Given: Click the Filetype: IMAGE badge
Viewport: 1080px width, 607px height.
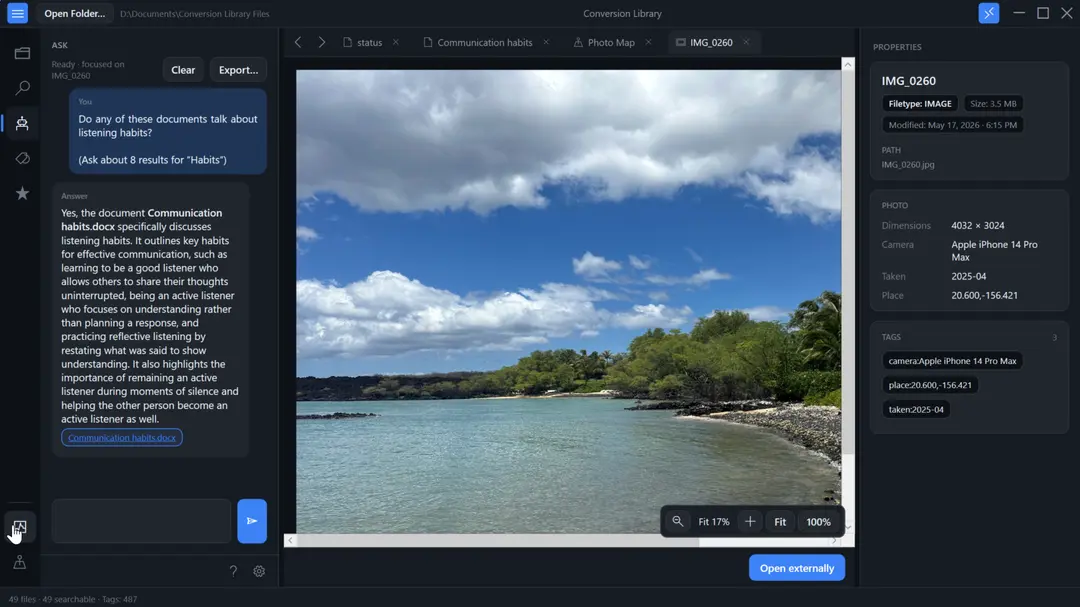Looking at the screenshot, I should (920, 103).
